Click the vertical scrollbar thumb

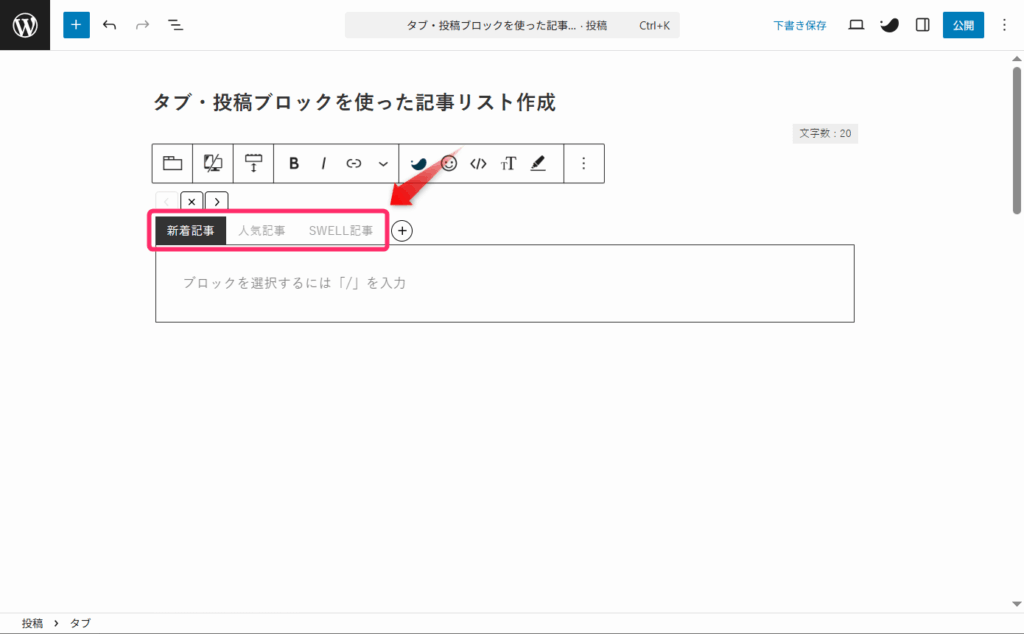(1017, 140)
